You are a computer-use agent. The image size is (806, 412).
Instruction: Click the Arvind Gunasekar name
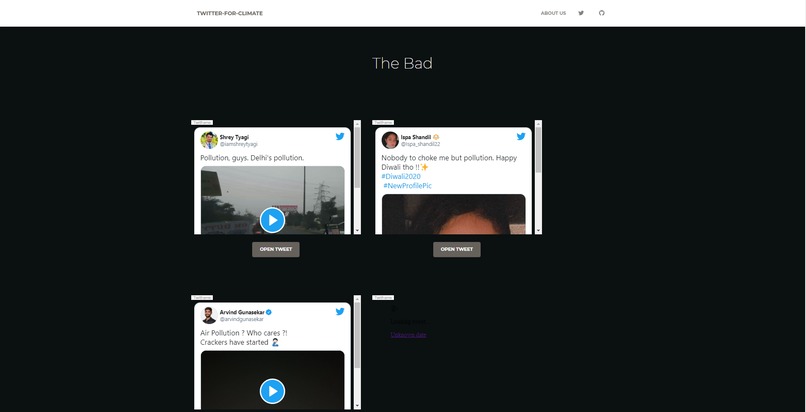[x=243, y=312]
